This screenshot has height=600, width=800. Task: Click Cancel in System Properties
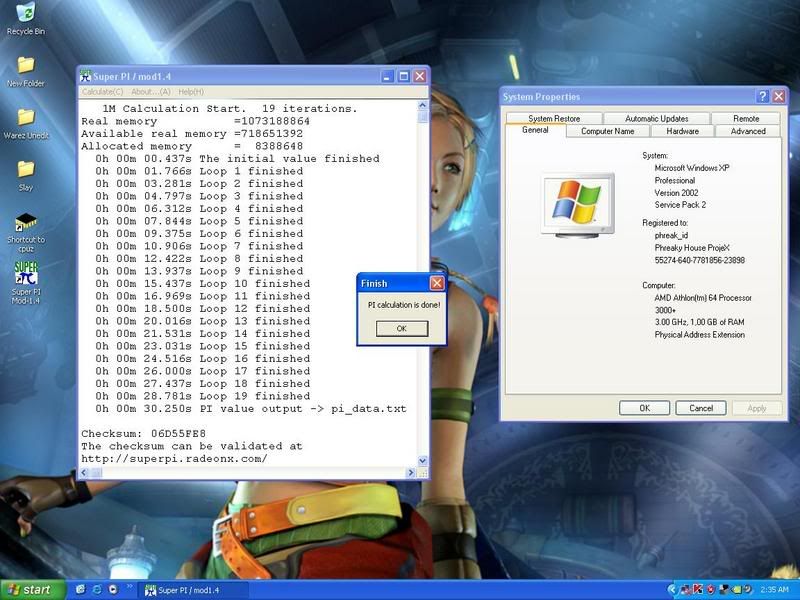click(701, 408)
